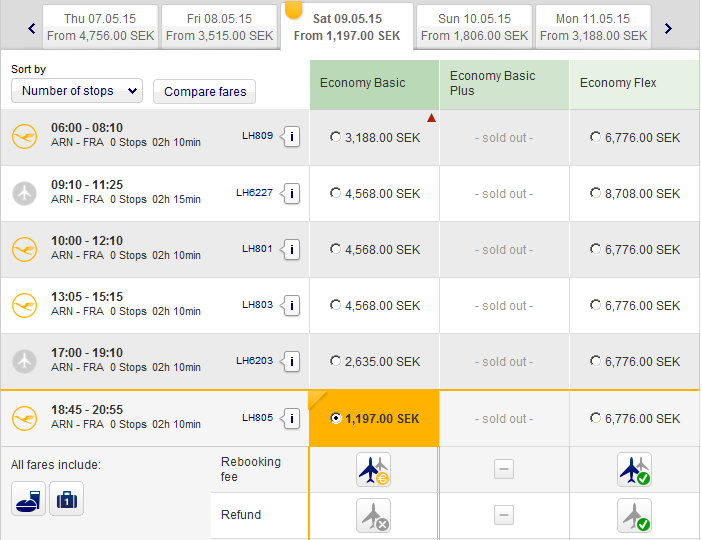Click Economy Basic rebooking fee icon
The width and height of the screenshot is (702, 540).
click(x=373, y=469)
